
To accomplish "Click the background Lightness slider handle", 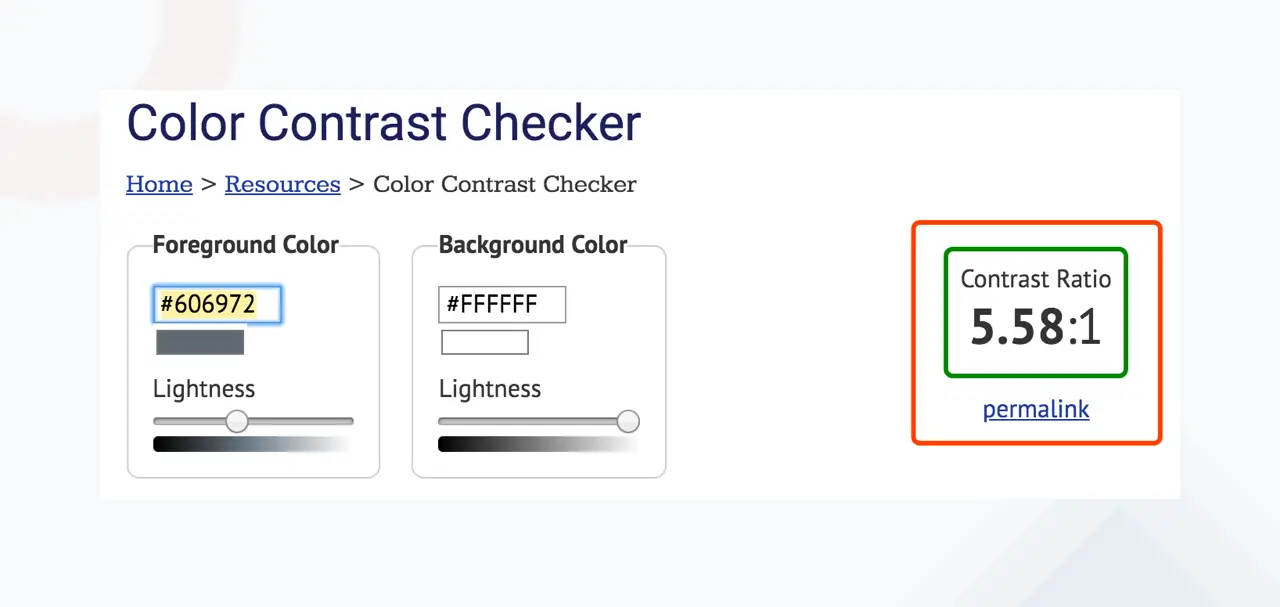I will click(628, 421).
